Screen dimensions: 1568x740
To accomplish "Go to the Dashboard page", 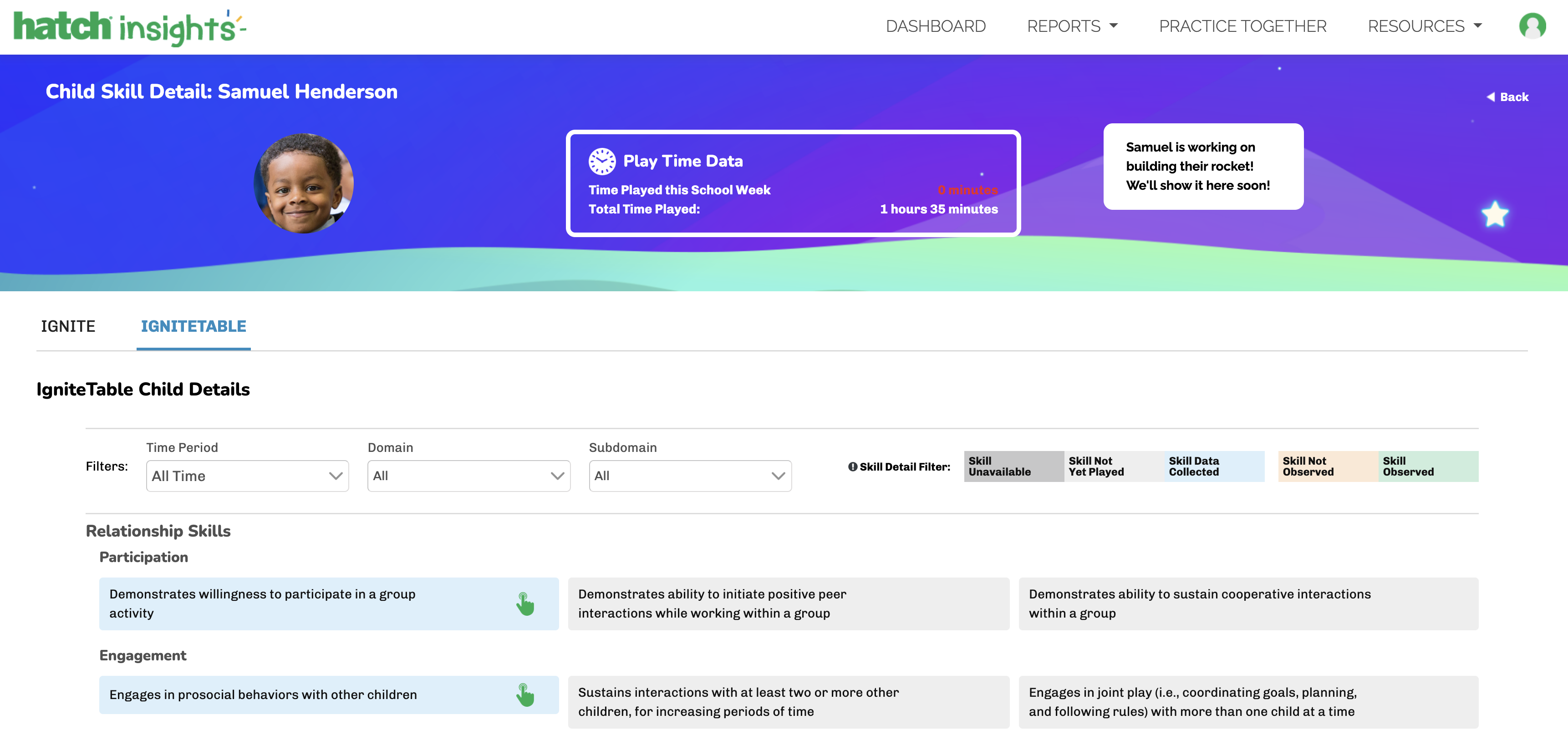I will point(936,26).
